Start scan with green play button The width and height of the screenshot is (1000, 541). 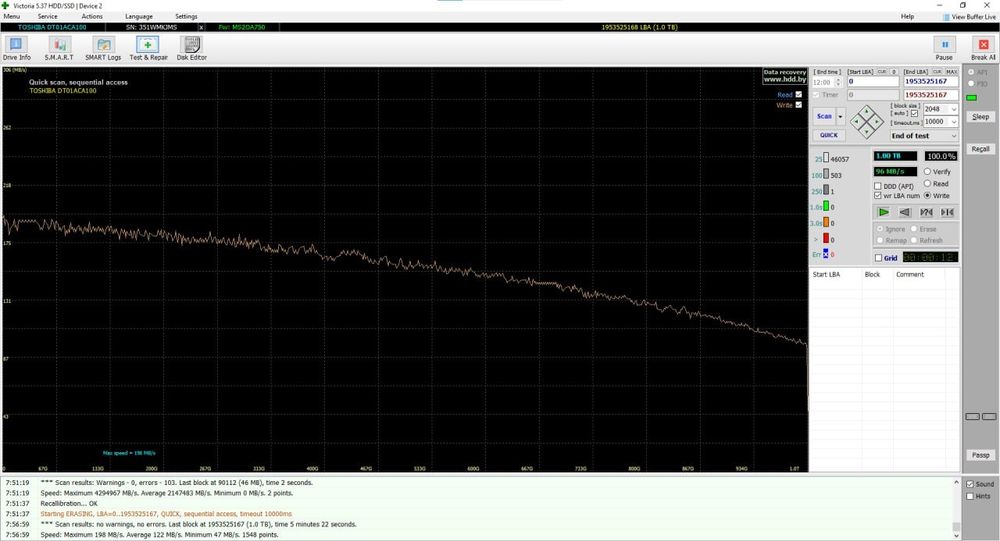[x=884, y=212]
